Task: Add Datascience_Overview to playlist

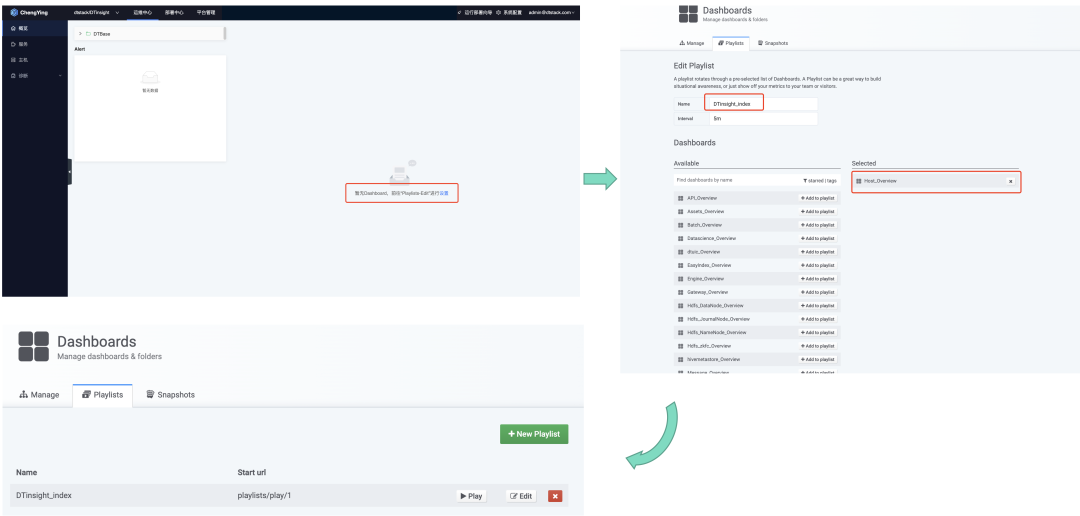Action: pyautogui.click(x=818, y=238)
